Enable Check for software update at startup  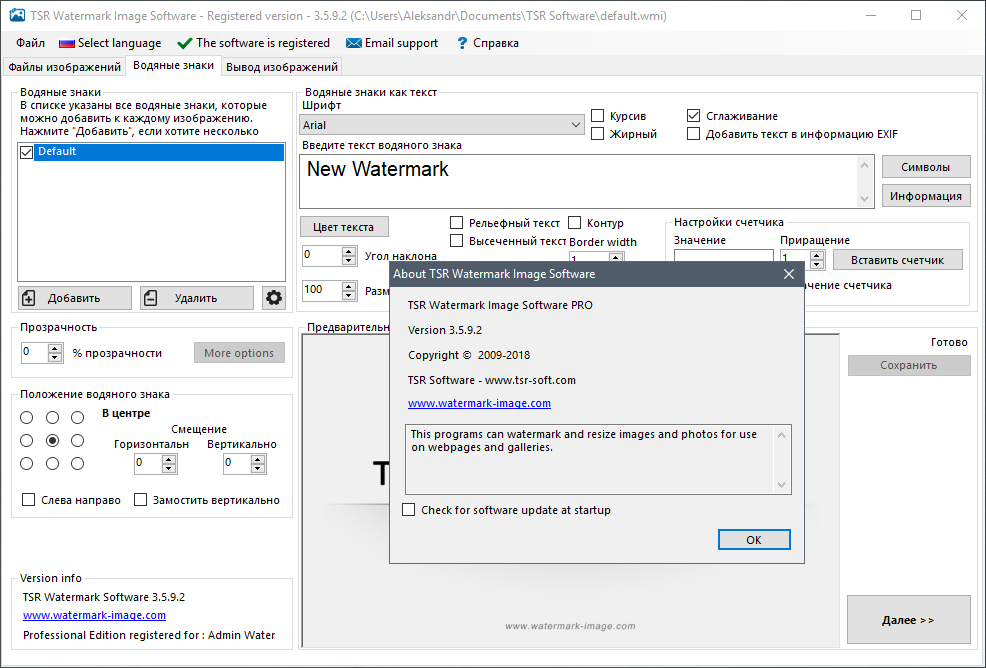409,509
